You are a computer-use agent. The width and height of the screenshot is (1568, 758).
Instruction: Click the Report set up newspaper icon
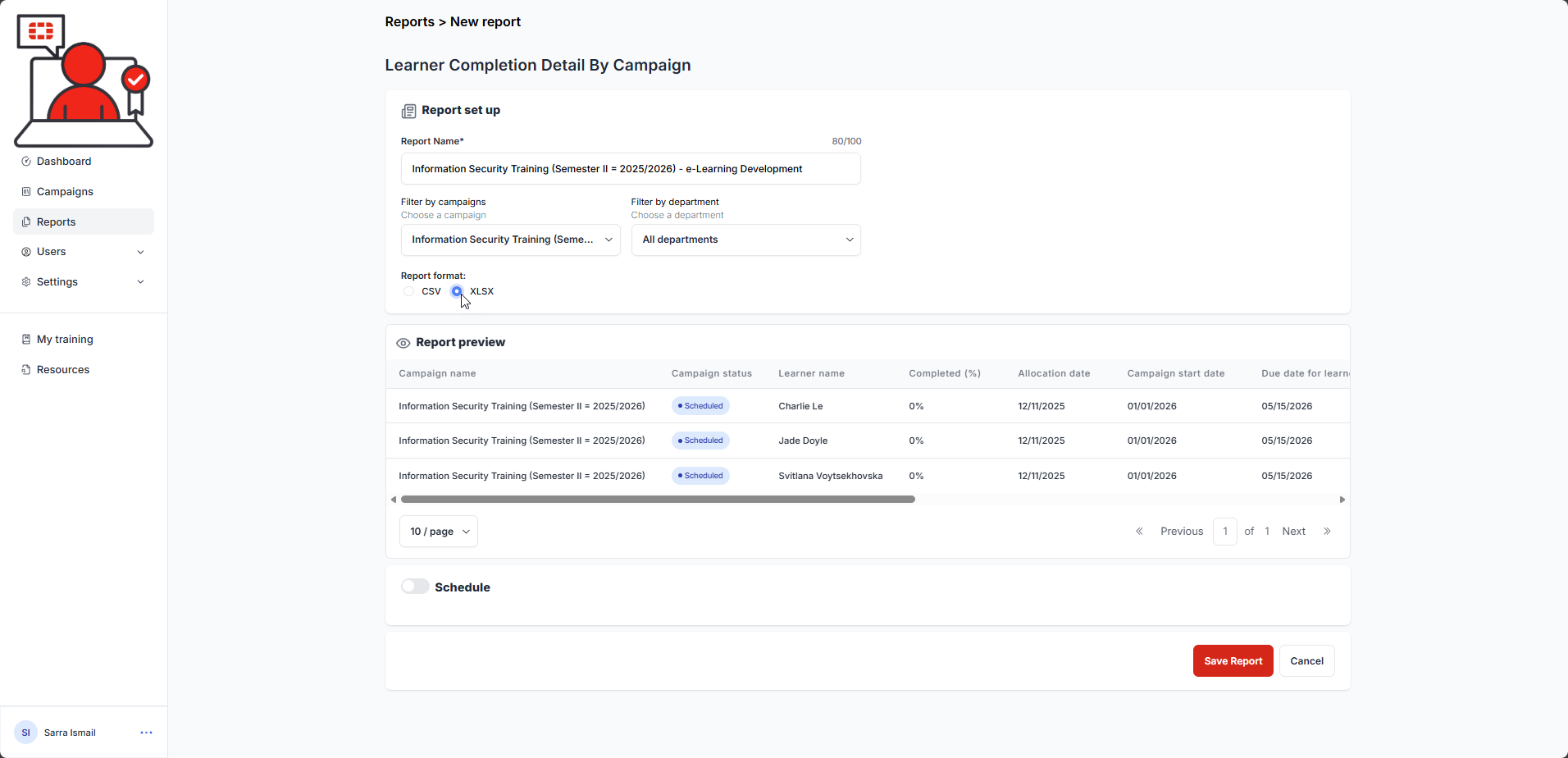[x=408, y=111]
